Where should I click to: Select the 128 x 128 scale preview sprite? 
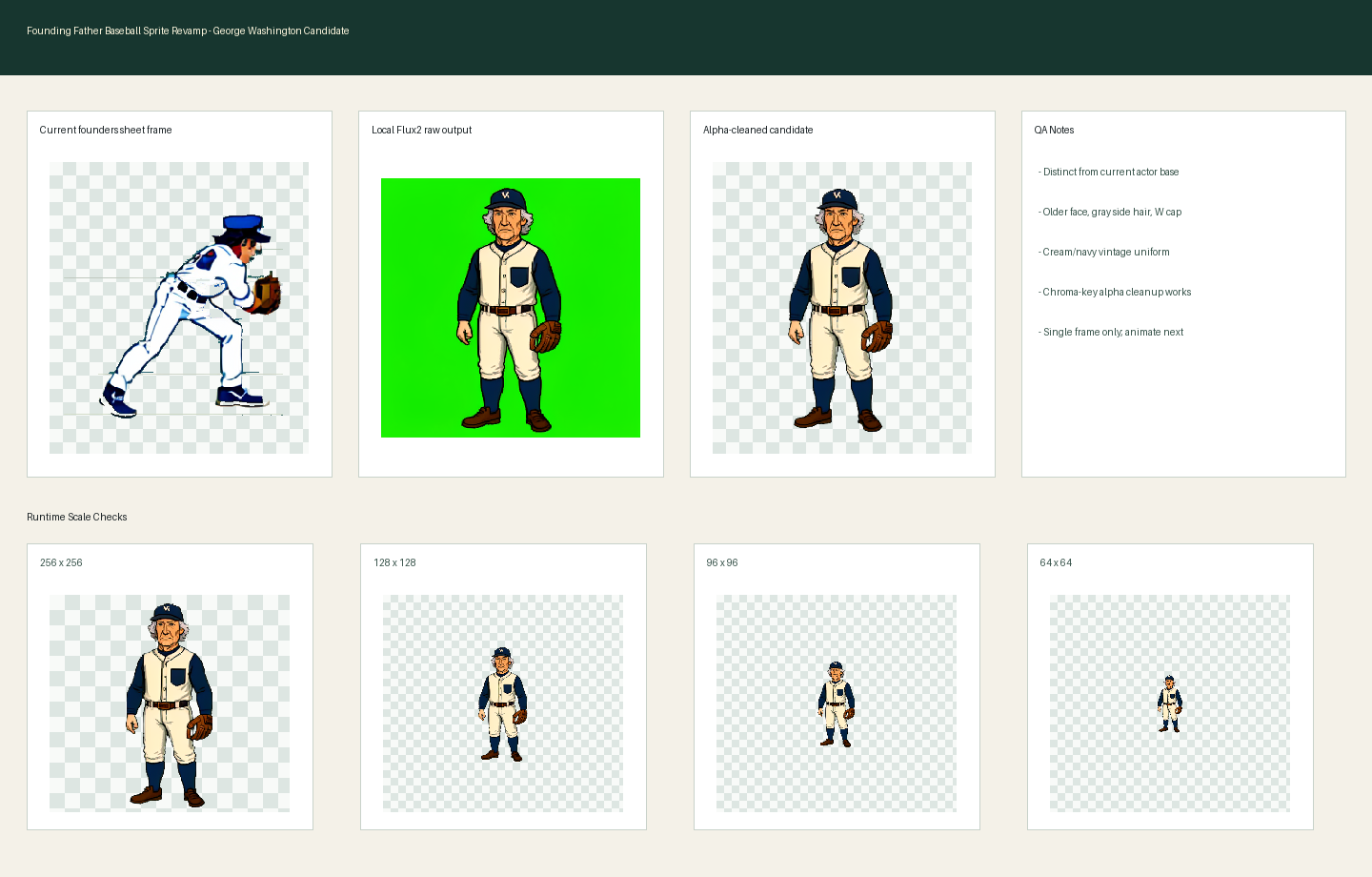(x=503, y=704)
